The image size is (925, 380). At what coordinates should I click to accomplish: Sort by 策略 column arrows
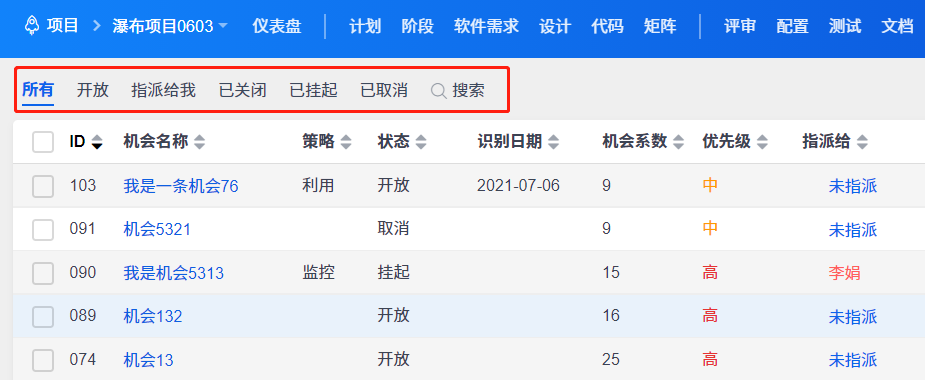(x=346, y=142)
